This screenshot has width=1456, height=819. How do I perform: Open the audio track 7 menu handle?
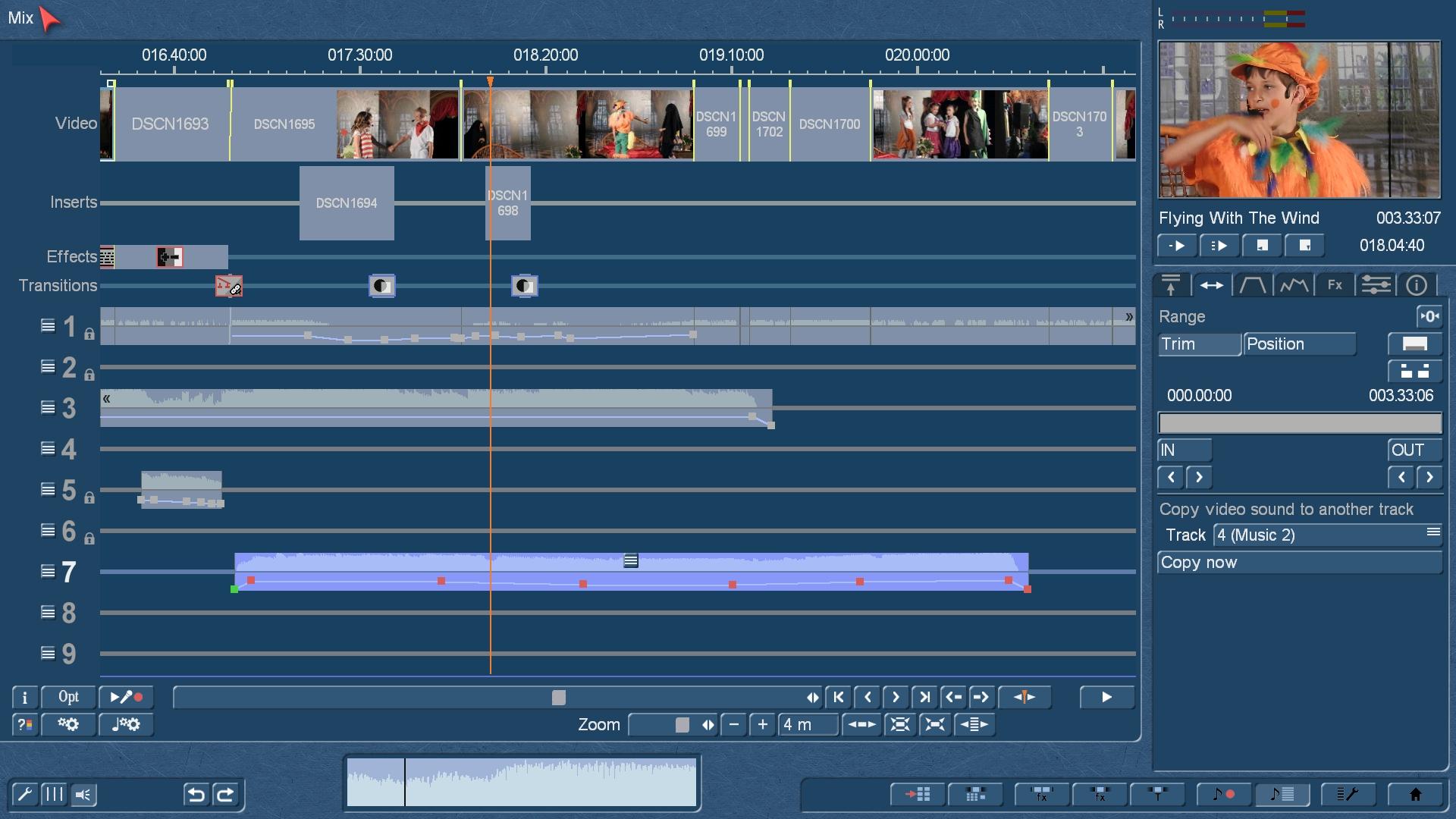coord(48,571)
